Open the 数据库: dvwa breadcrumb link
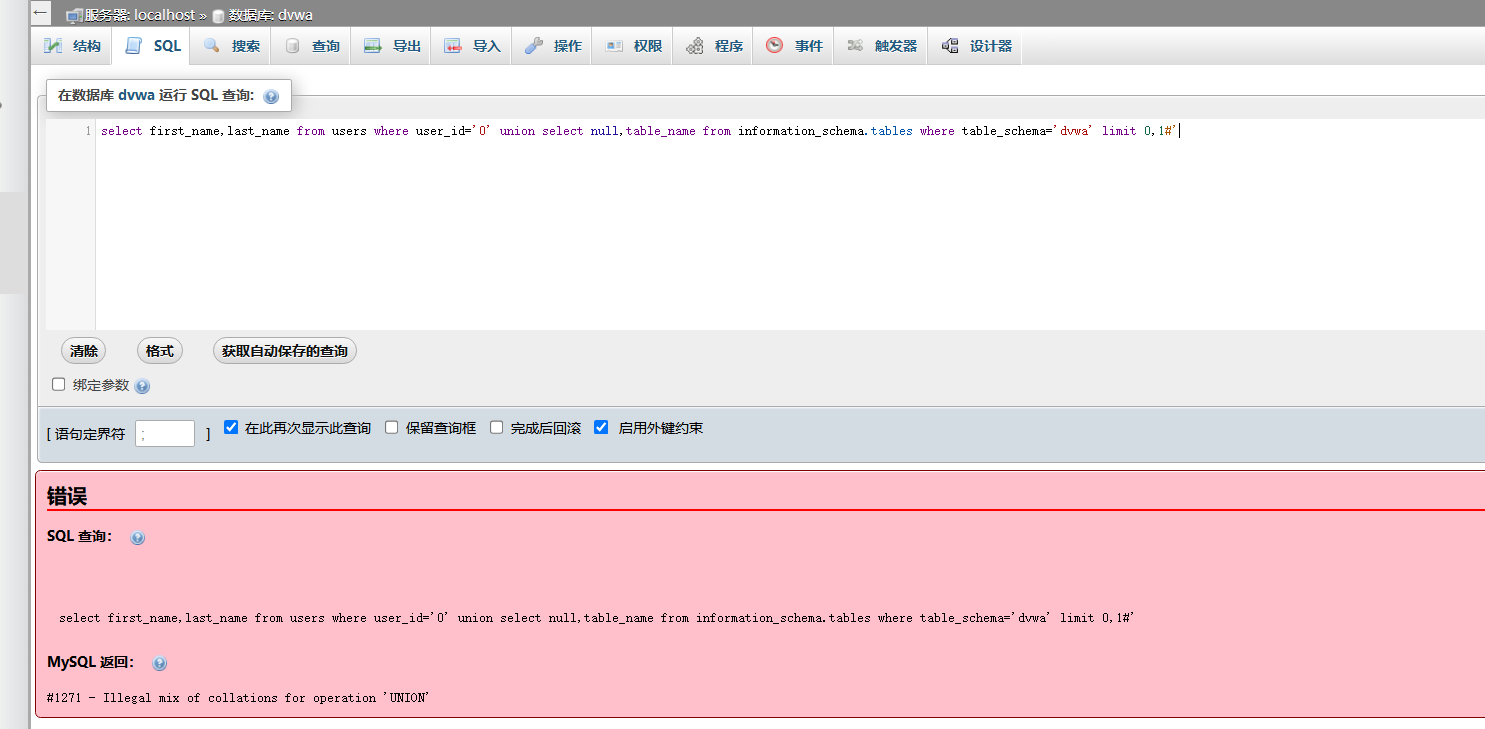The image size is (1485, 729). pyautogui.click(x=272, y=16)
